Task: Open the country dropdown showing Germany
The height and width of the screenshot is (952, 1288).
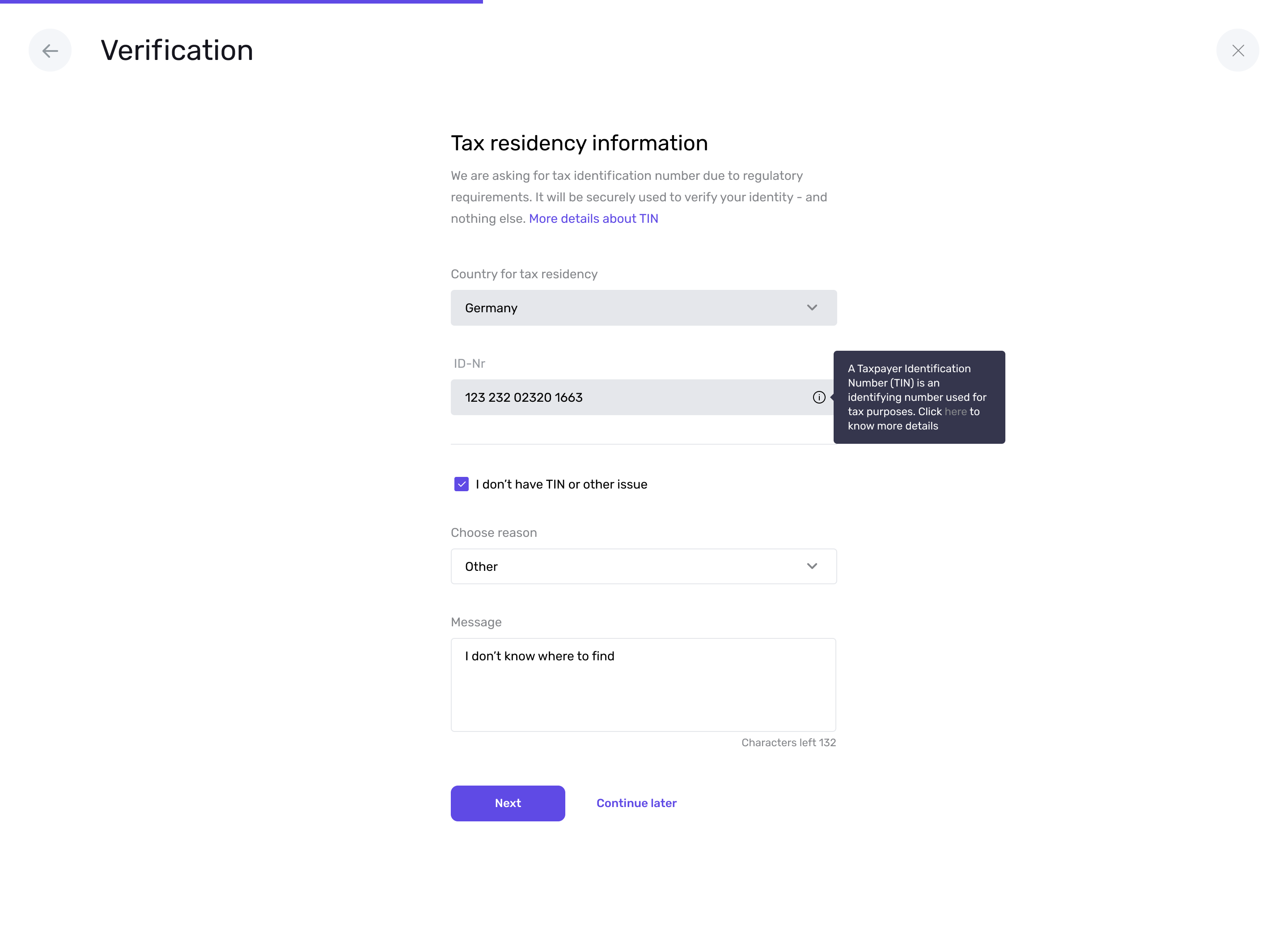Action: [x=644, y=308]
